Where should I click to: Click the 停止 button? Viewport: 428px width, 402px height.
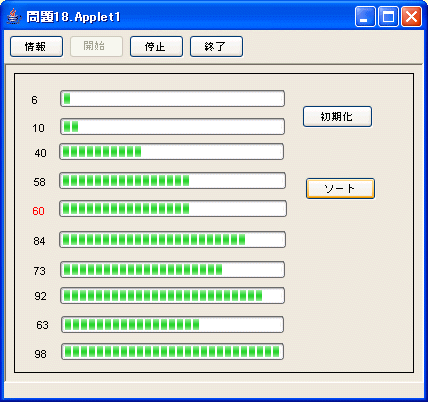[156, 47]
